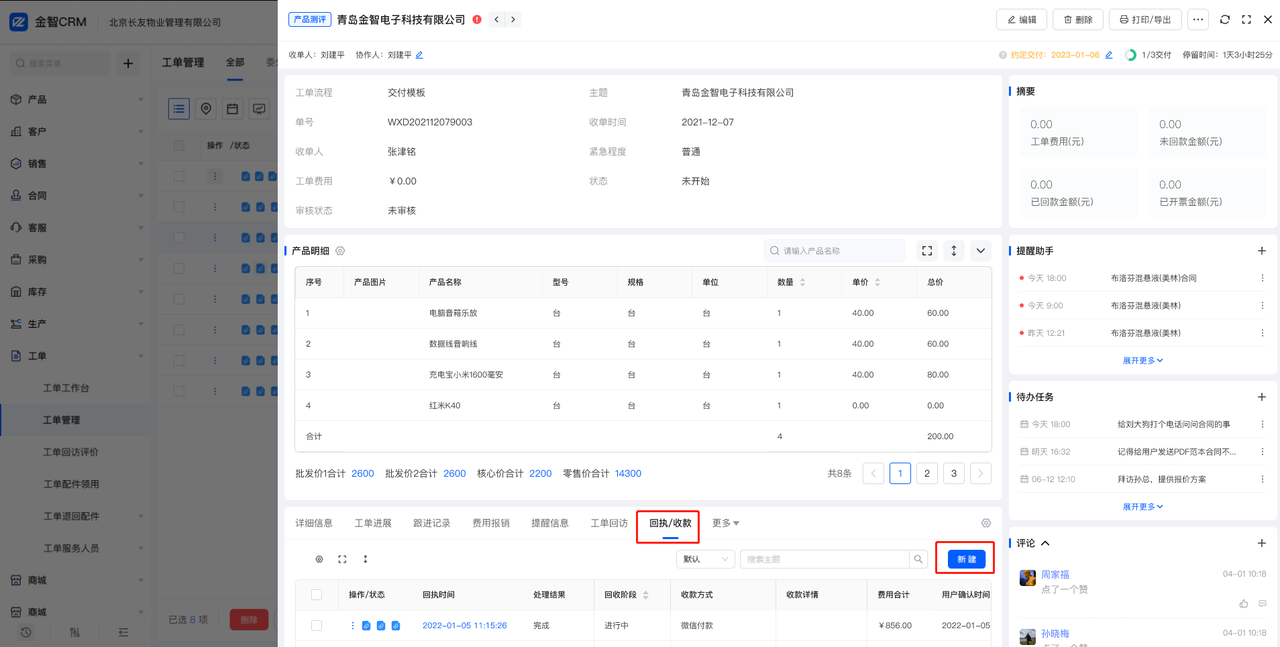Click the magnifier icon beside 搜索主题 field

(917, 559)
